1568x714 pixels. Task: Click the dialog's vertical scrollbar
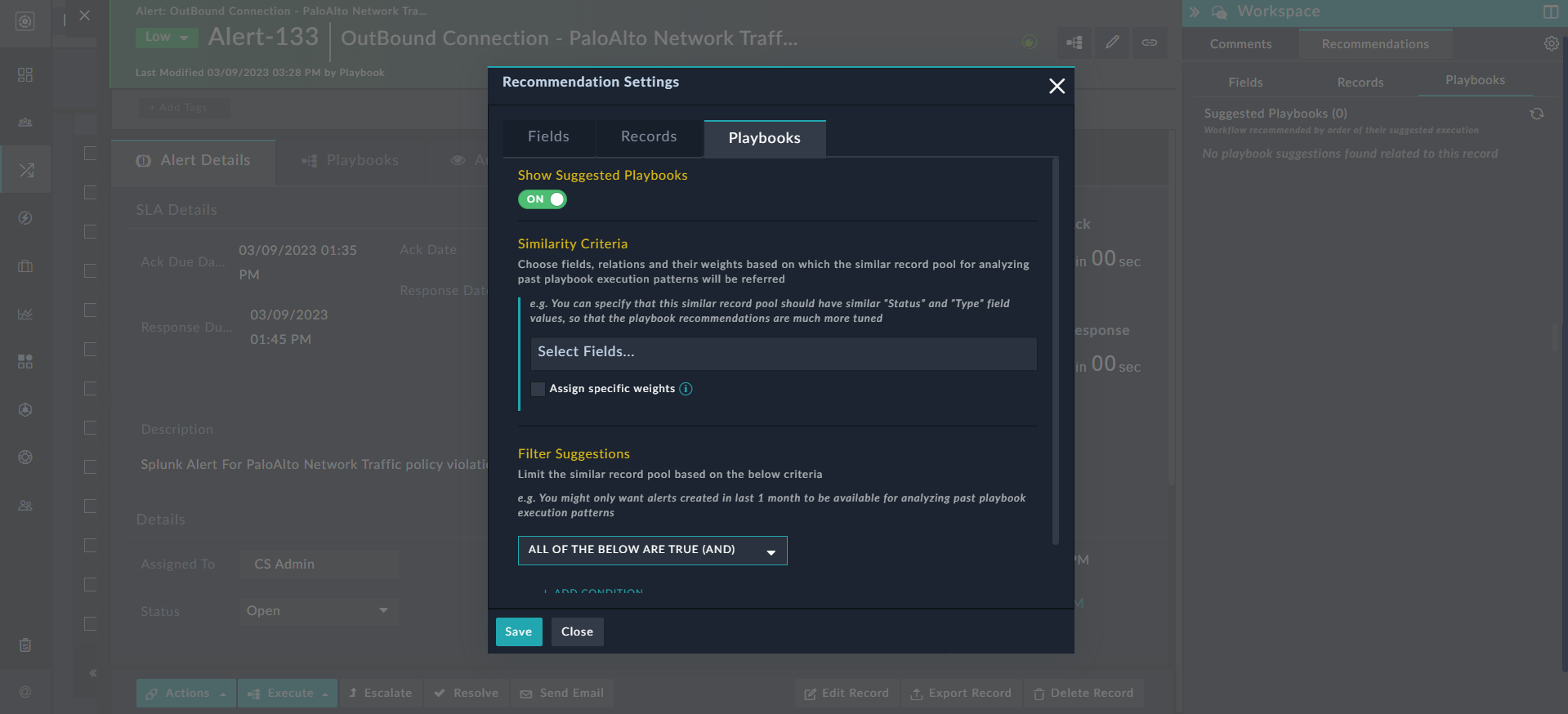click(x=1056, y=351)
